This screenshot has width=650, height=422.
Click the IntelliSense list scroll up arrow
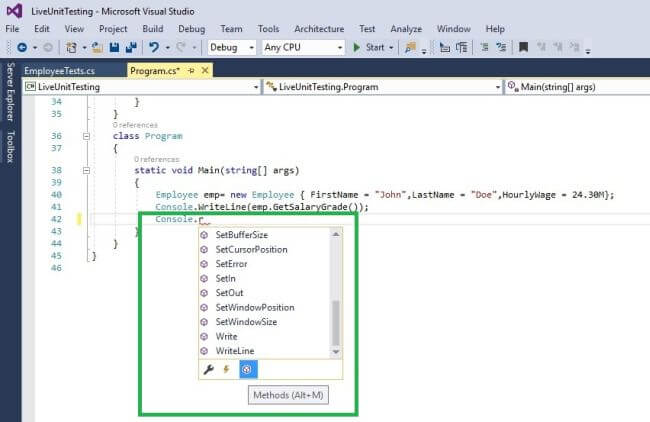(x=336, y=234)
